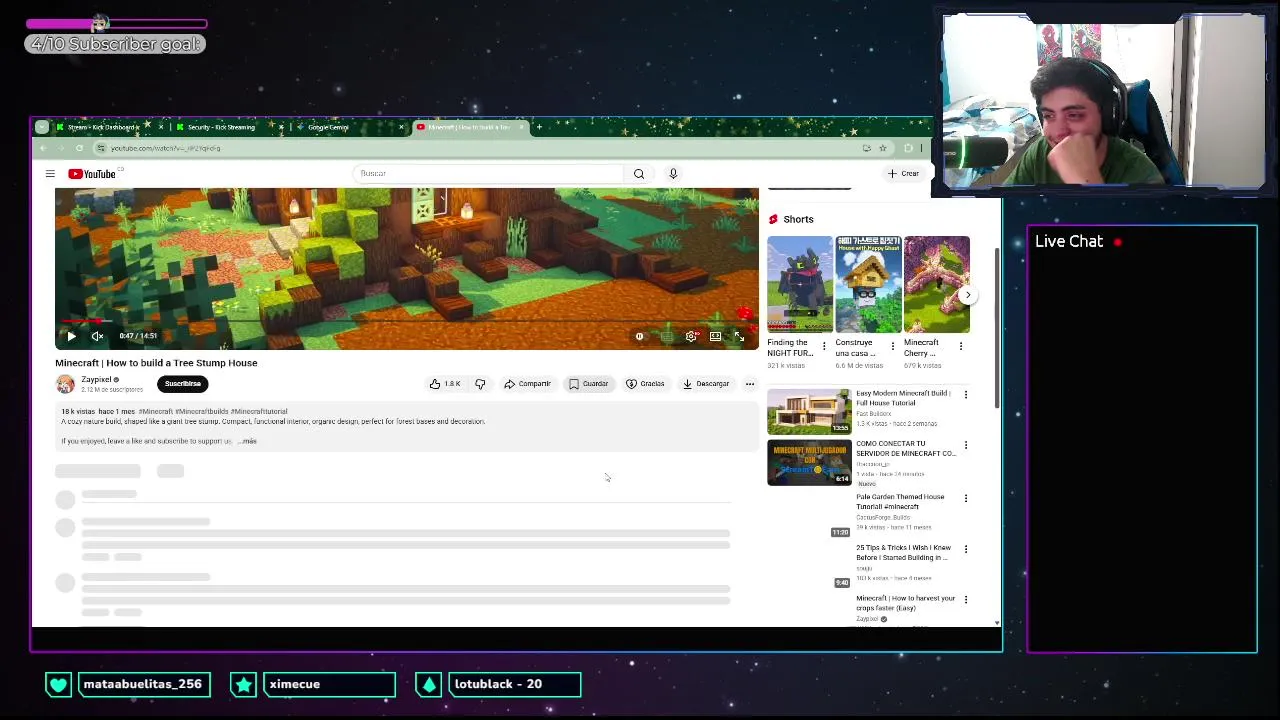Focus the Buscar search field

(x=489, y=174)
